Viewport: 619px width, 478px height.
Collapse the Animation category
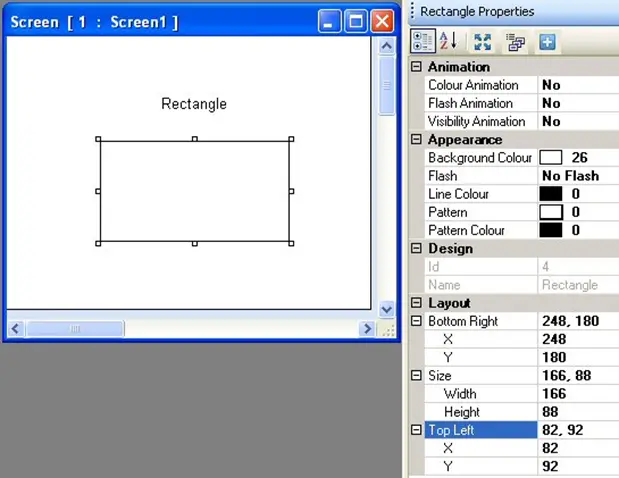coord(416,66)
